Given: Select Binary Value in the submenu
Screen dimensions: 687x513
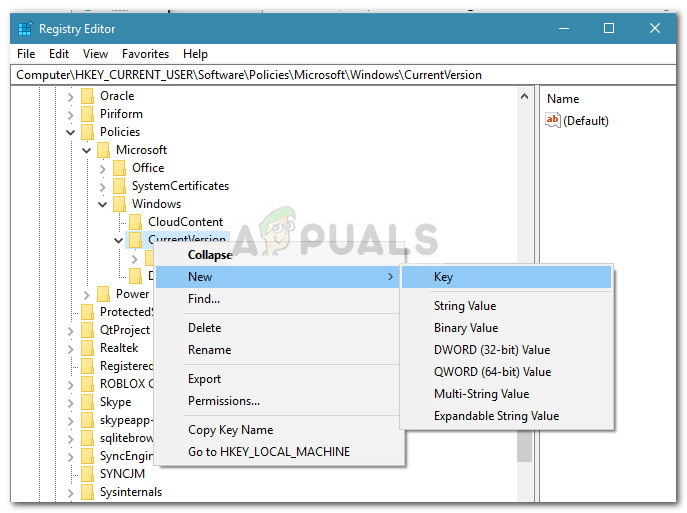Looking at the screenshot, I should [506, 328].
